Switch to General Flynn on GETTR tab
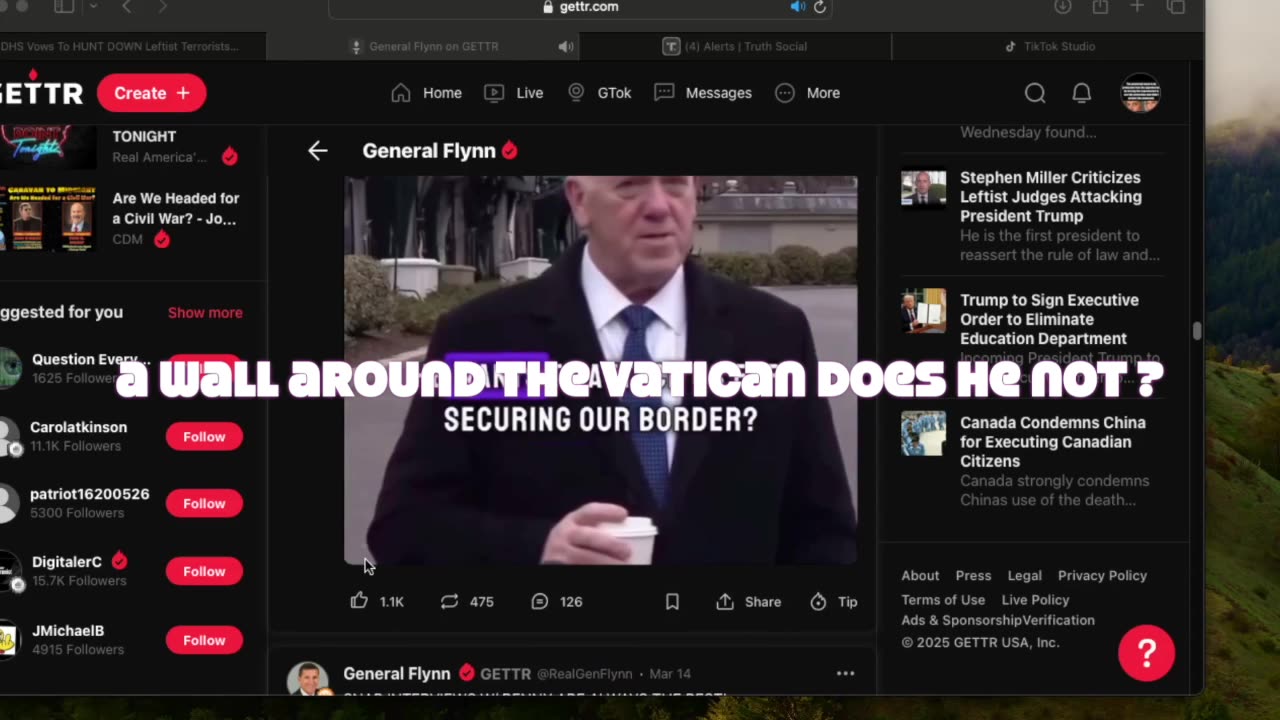Viewport: 1280px width, 720px height. [423, 46]
